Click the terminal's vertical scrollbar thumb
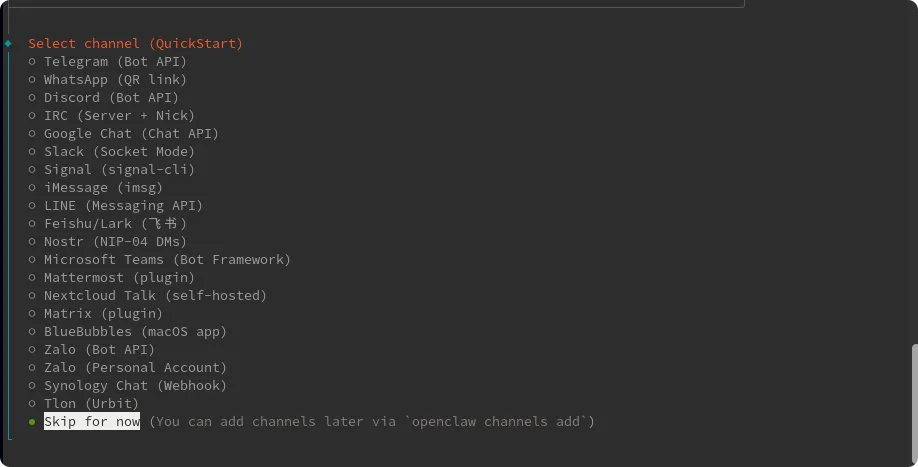The width and height of the screenshot is (918, 467). pyautogui.click(x=914, y=400)
